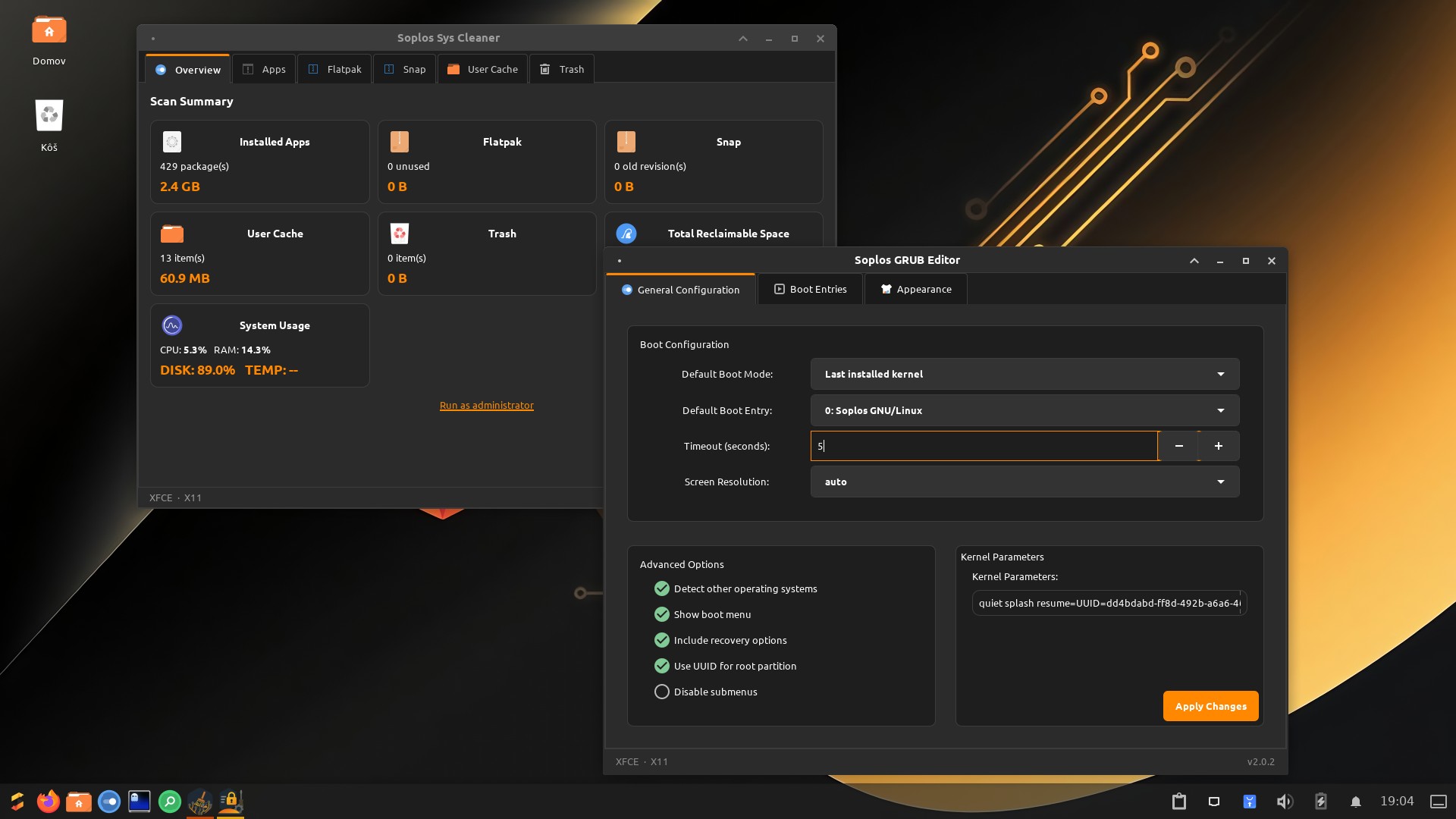Click the 60.9 MB User Cache size
This screenshot has width=1456, height=819.
[x=185, y=278]
